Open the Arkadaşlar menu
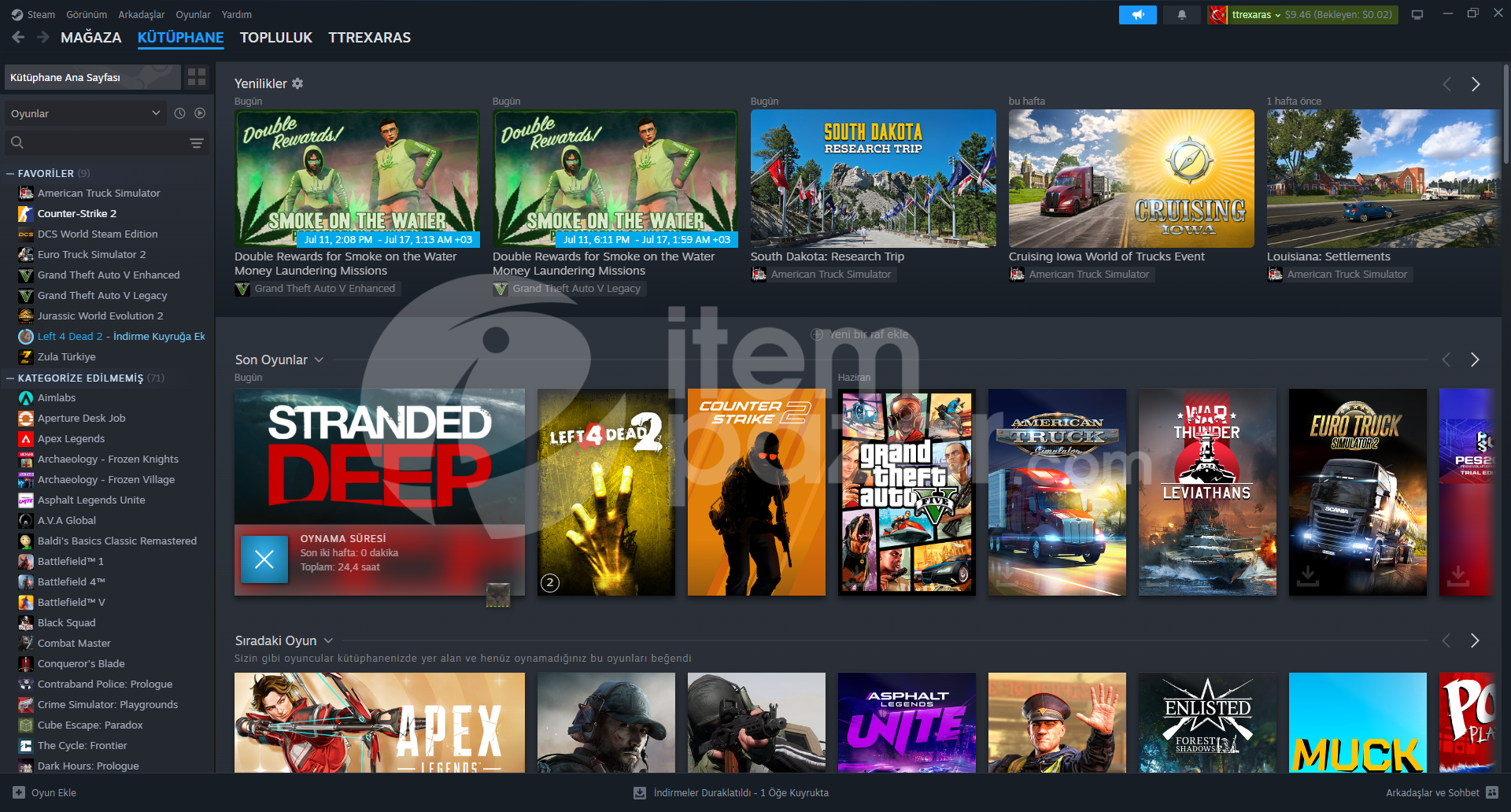 click(142, 14)
